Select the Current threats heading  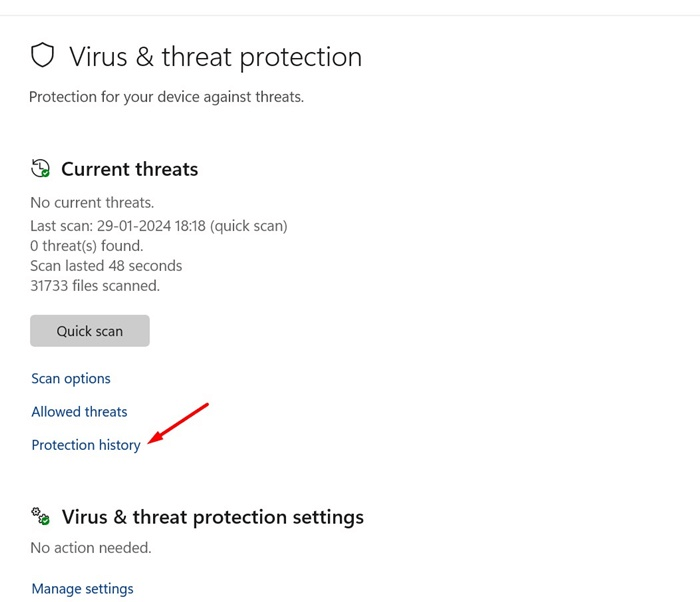pyautogui.click(x=130, y=169)
